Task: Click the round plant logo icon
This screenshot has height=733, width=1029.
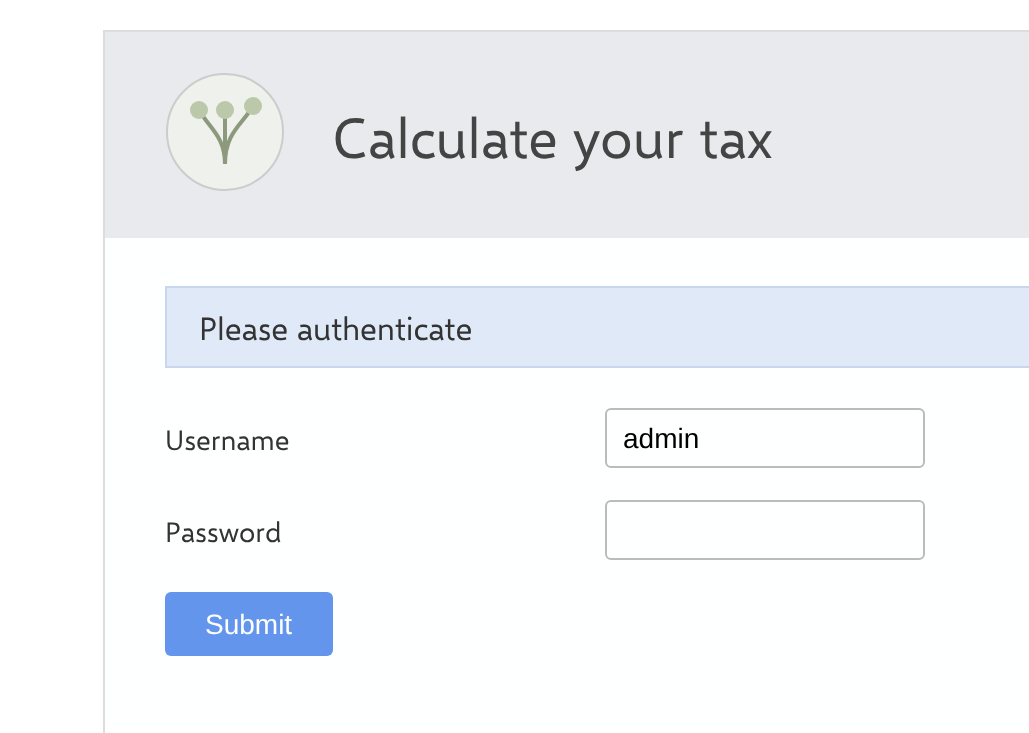Action: 225,132
